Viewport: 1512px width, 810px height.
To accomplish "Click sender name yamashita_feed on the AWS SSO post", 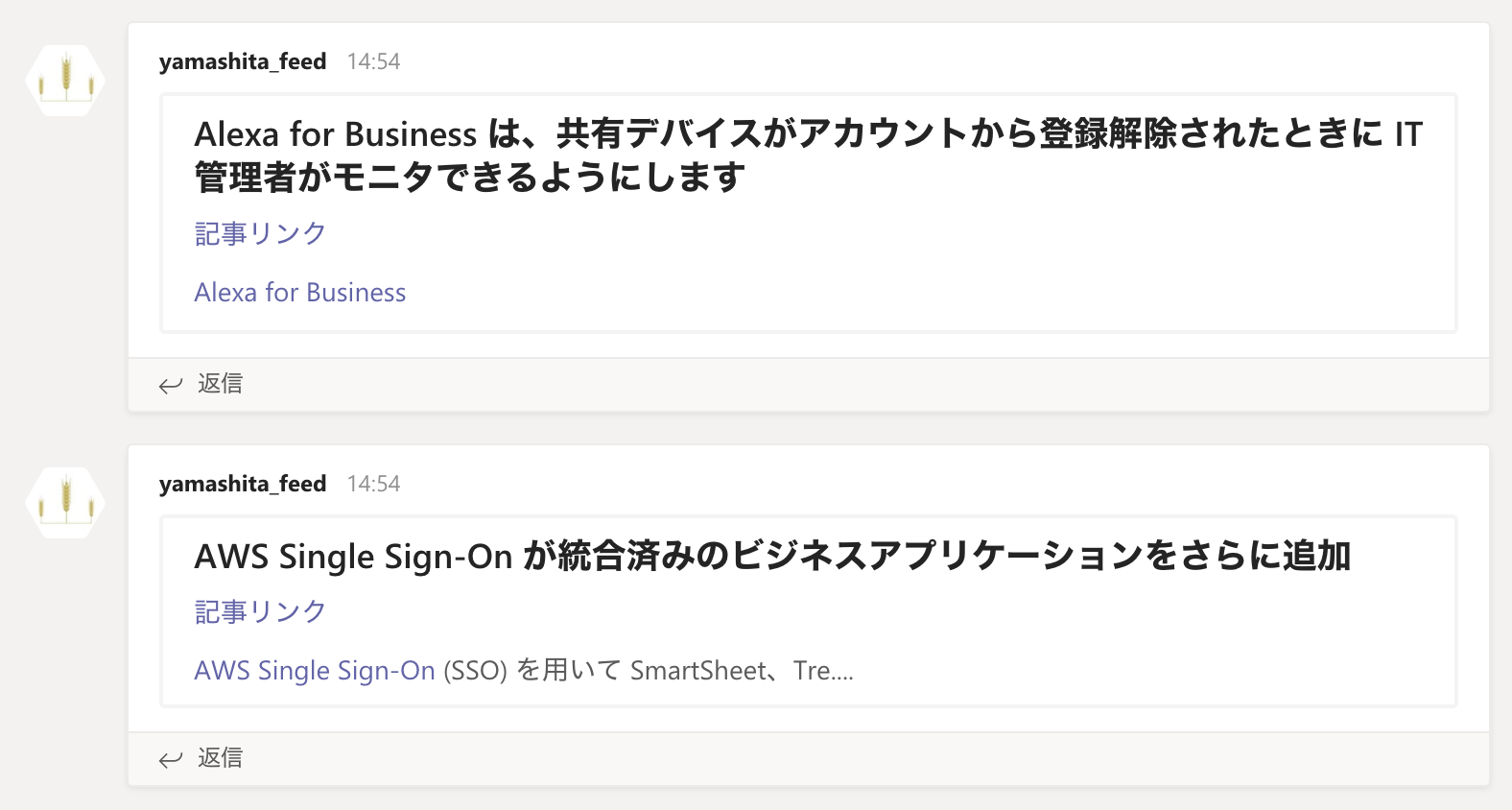I will tap(243, 484).
